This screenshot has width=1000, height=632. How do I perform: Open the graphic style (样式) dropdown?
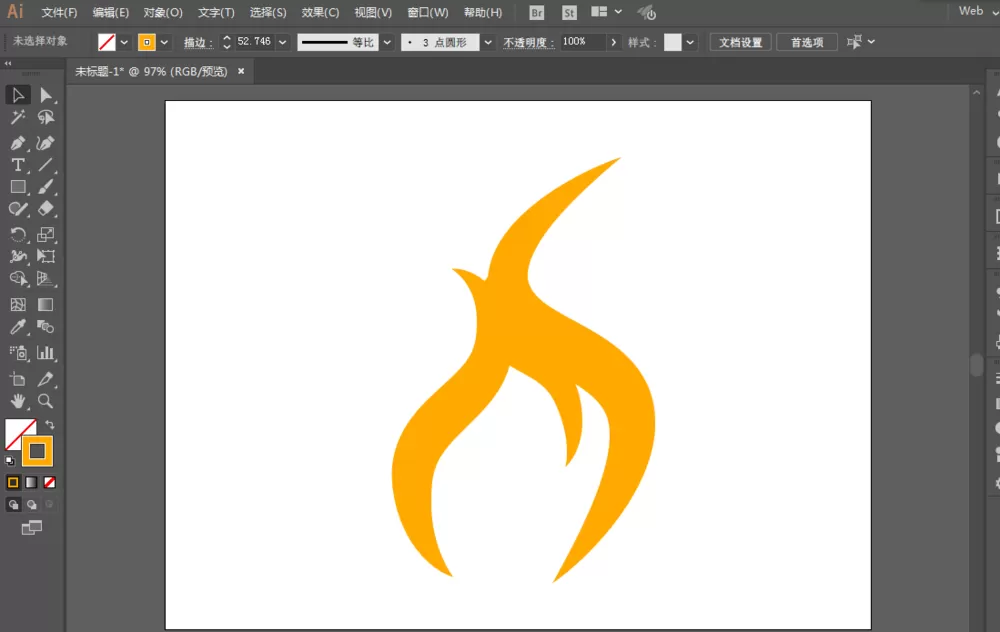tap(690, 42)
